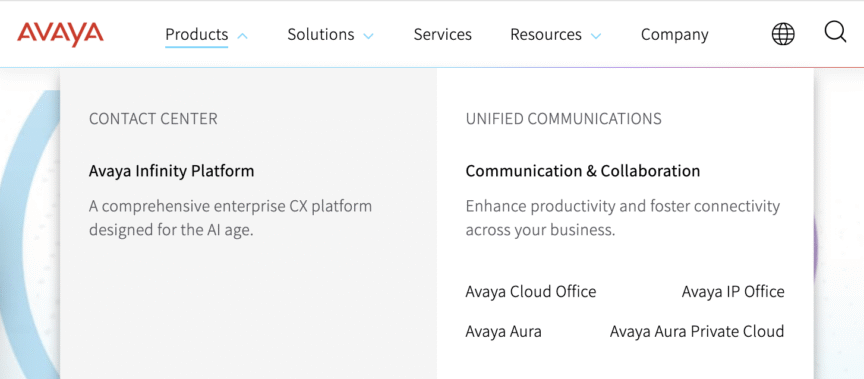The height and width of the screenshot is (379, 864).
Task: Collapse the Products menu chevron
Action: pos(242,36)
